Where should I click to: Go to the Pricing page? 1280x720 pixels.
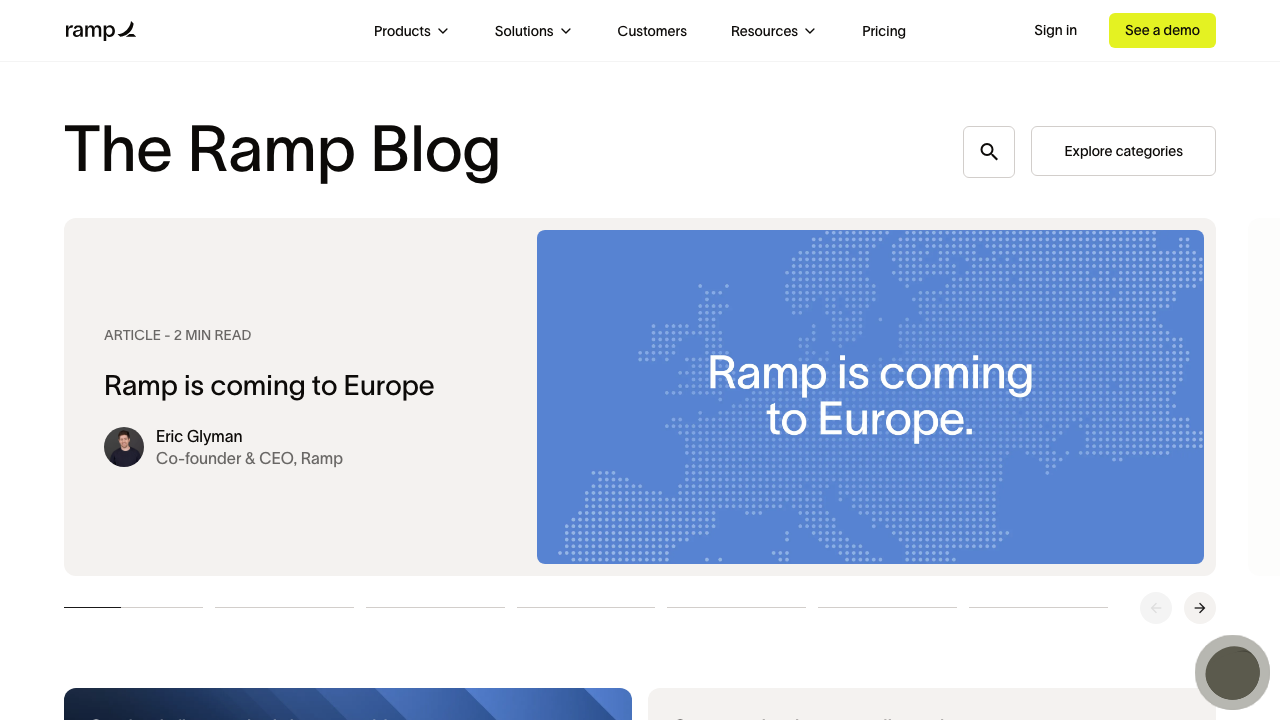pyautogui.click(x=883, y=31)
